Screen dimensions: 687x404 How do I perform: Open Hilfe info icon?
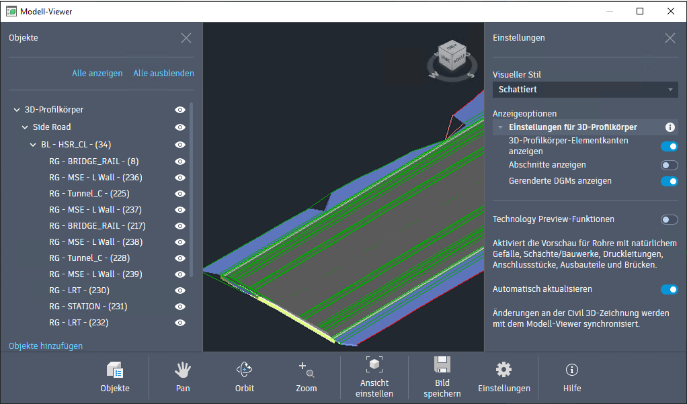[571, 376]
